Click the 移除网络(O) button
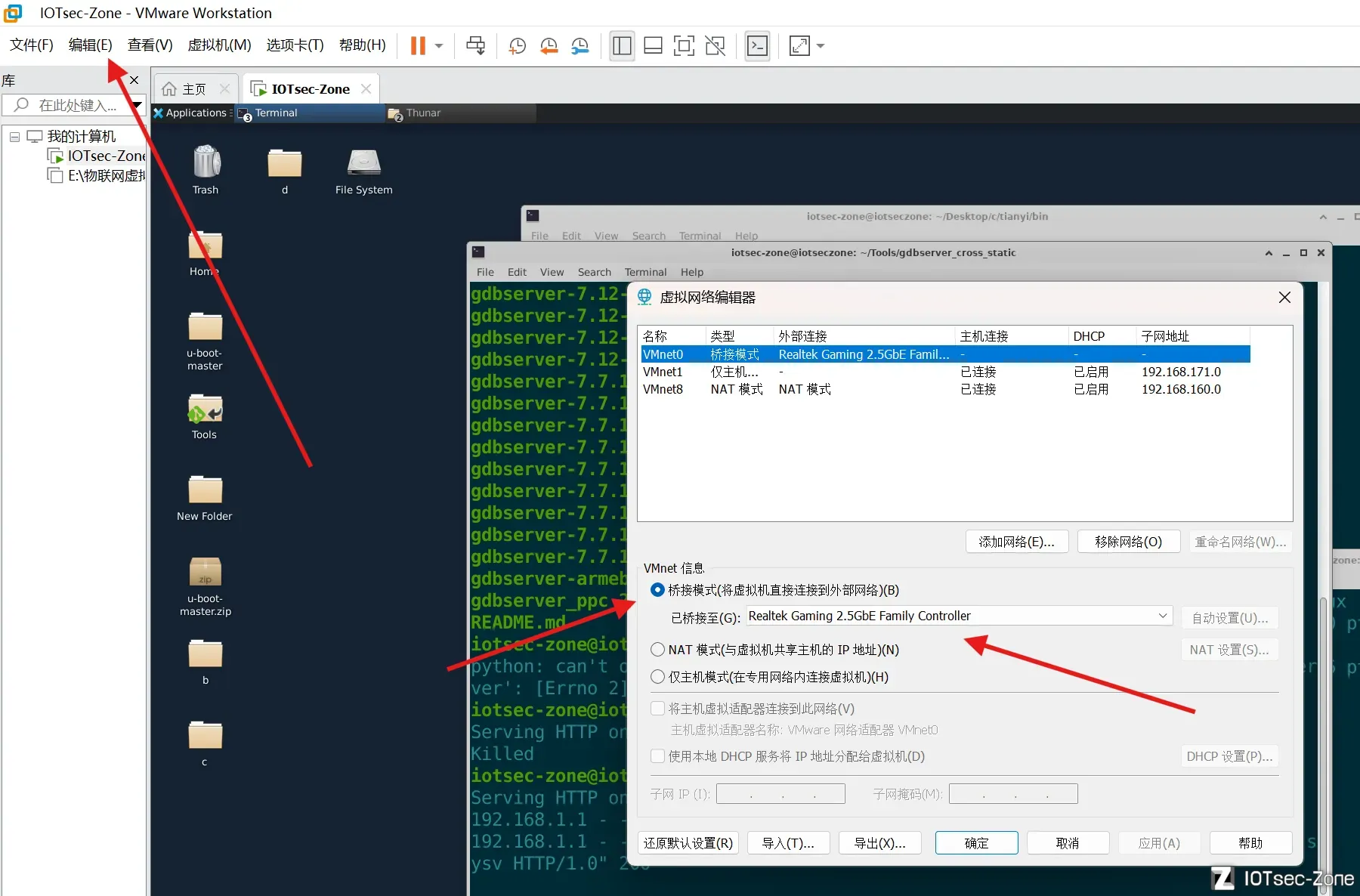This screenshot has width=1360, height=896. pyautogui.click(x=1129, y=542)
